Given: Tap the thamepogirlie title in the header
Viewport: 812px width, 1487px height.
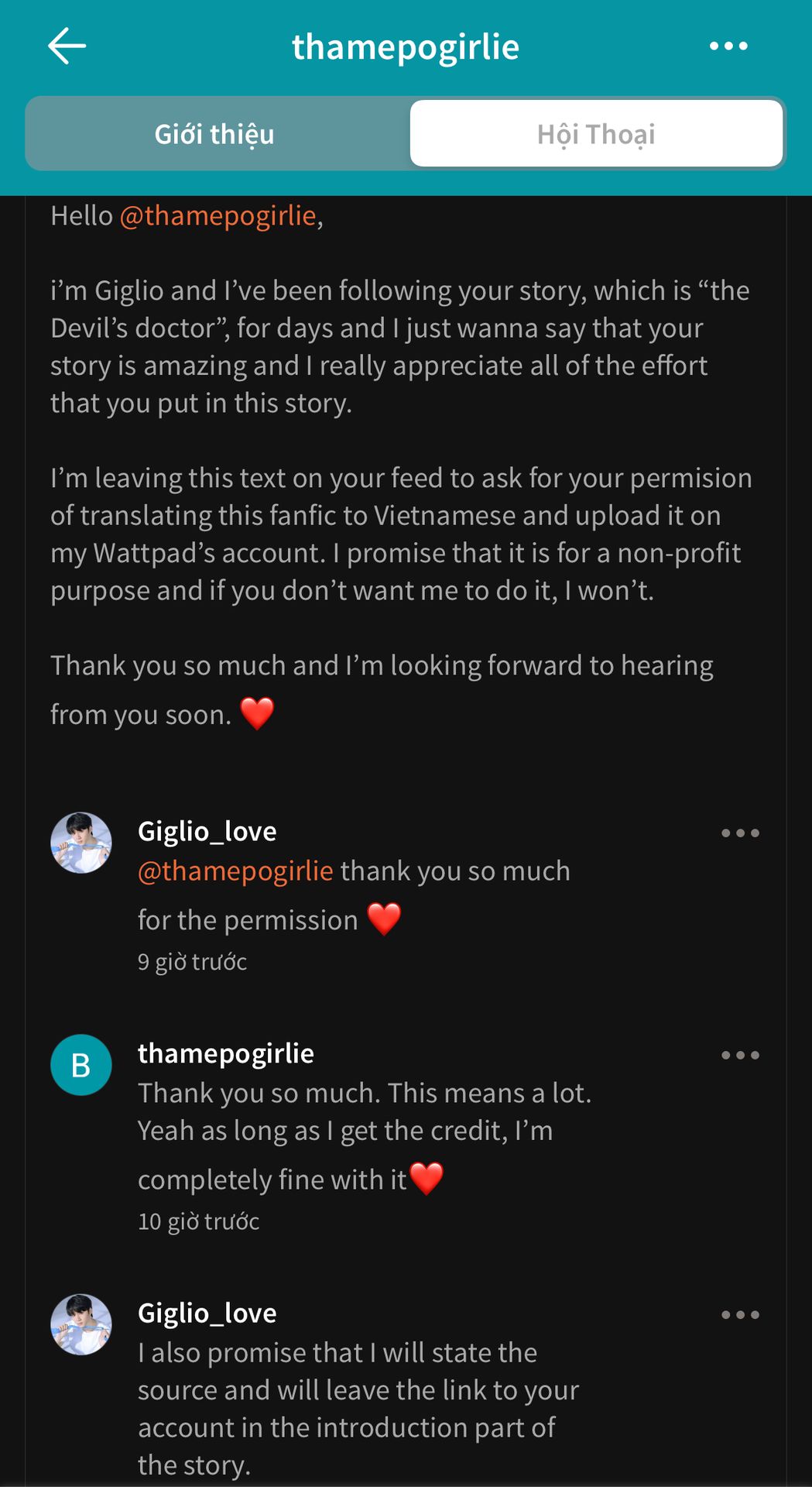Looking at the screenshot, I should (405, 46).
